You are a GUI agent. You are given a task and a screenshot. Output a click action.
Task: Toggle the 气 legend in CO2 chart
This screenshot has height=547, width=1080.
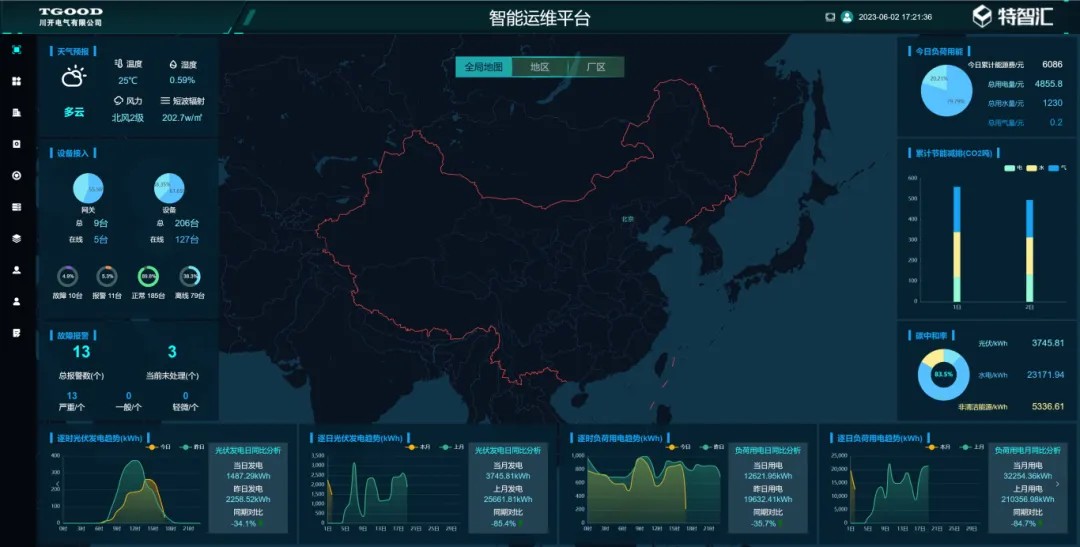pos(1058,168)
